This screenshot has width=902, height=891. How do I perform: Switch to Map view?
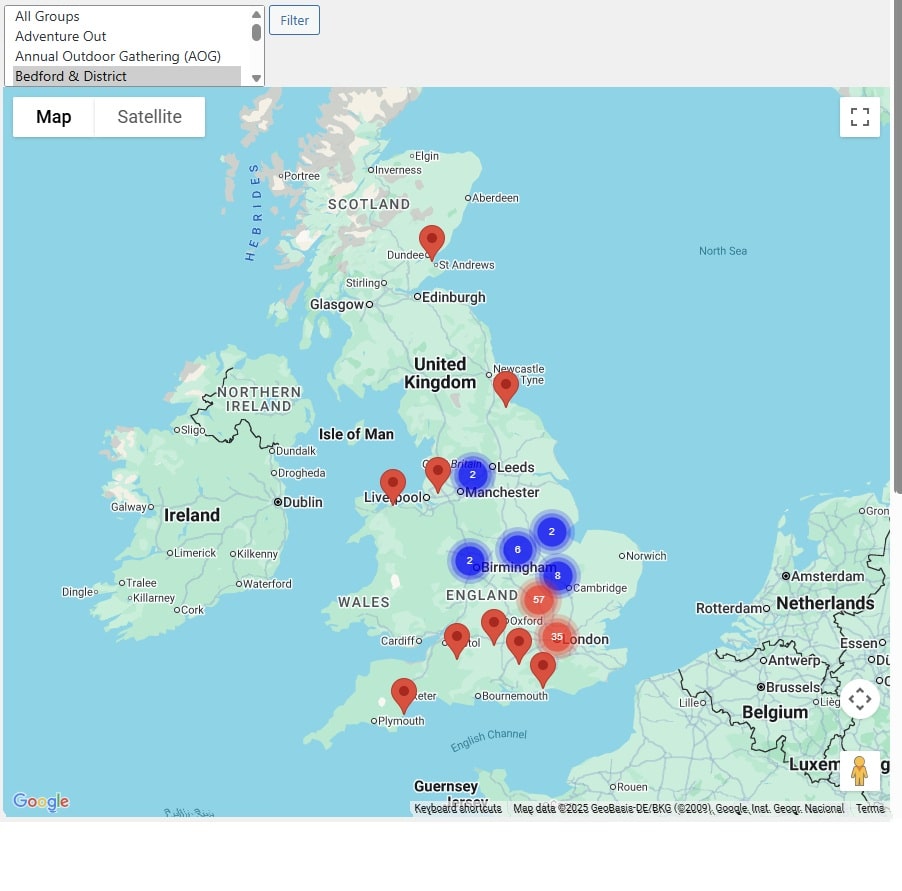(54, 117)
